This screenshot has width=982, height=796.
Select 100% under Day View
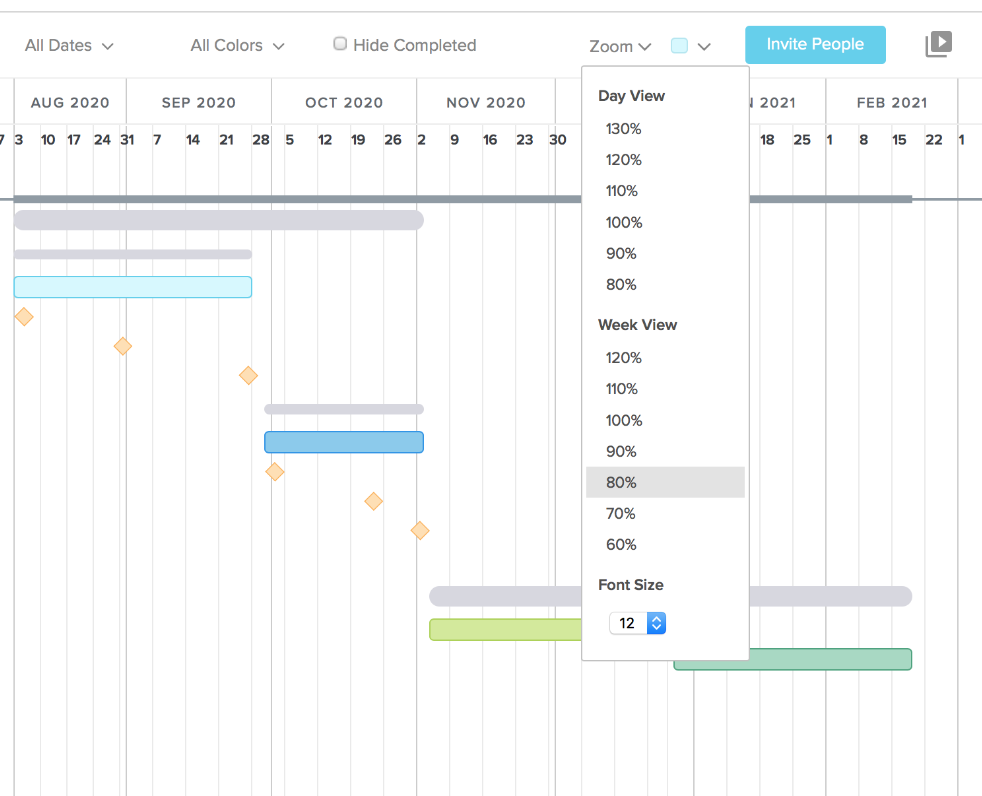click(x=623, y=222)
